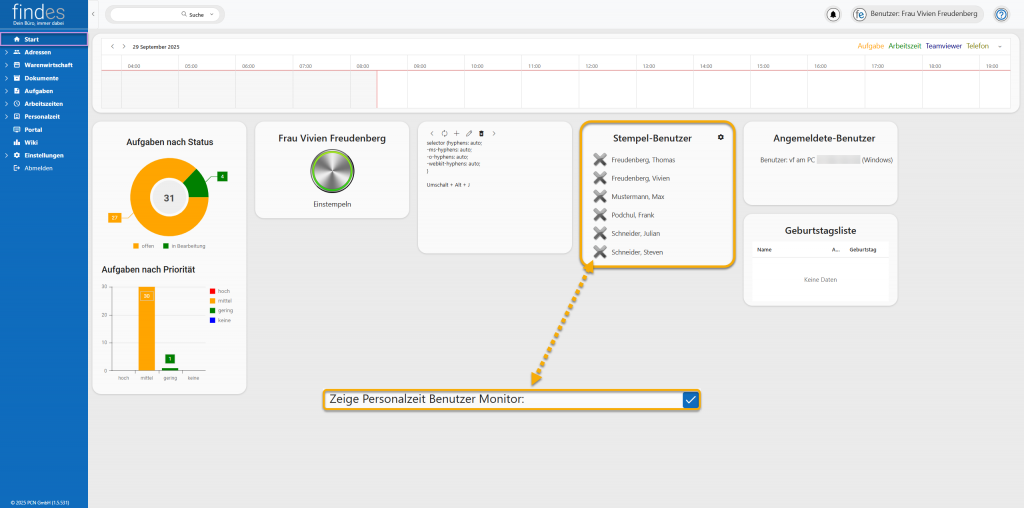Viewport: 1024px width, 508px height.
Task: Click the trash icon in the notes widget
Action: [481, 133]
